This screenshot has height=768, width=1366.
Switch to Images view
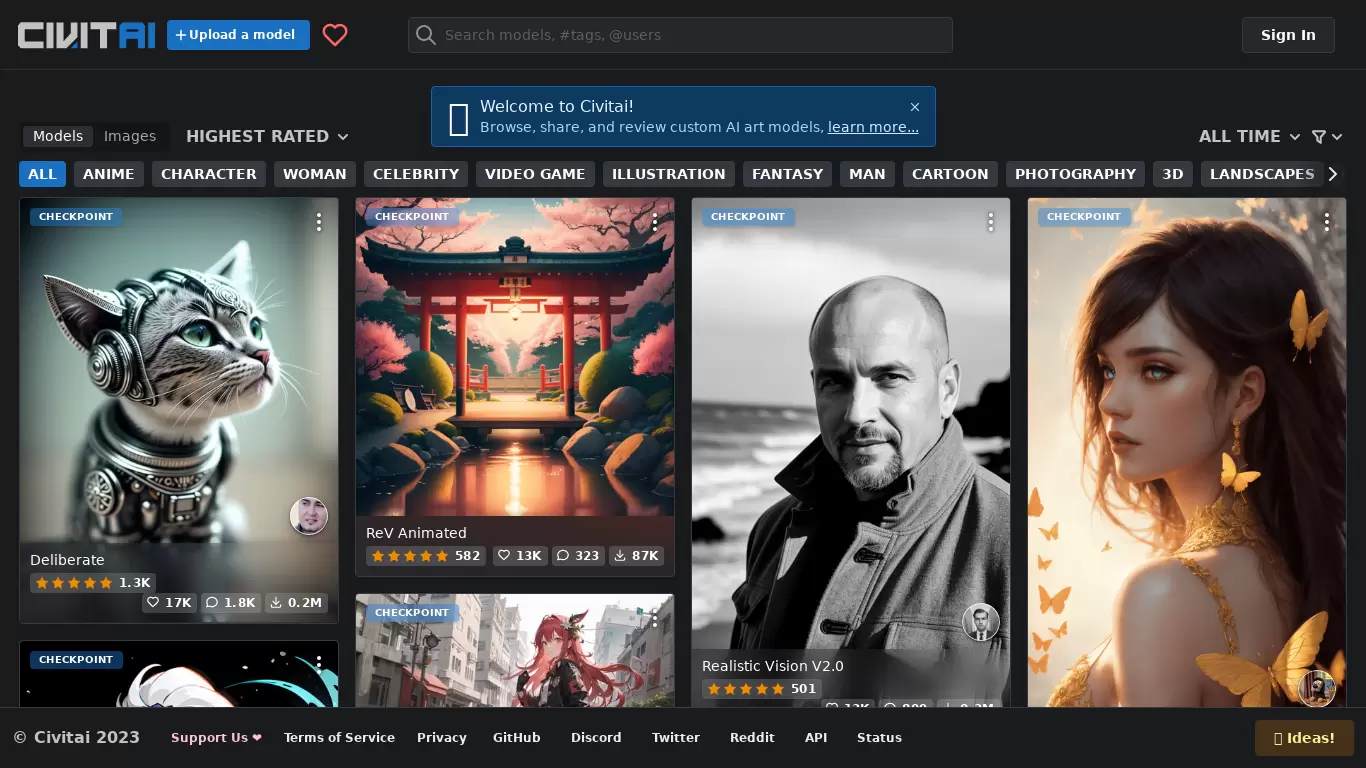[x=130, y=136]
